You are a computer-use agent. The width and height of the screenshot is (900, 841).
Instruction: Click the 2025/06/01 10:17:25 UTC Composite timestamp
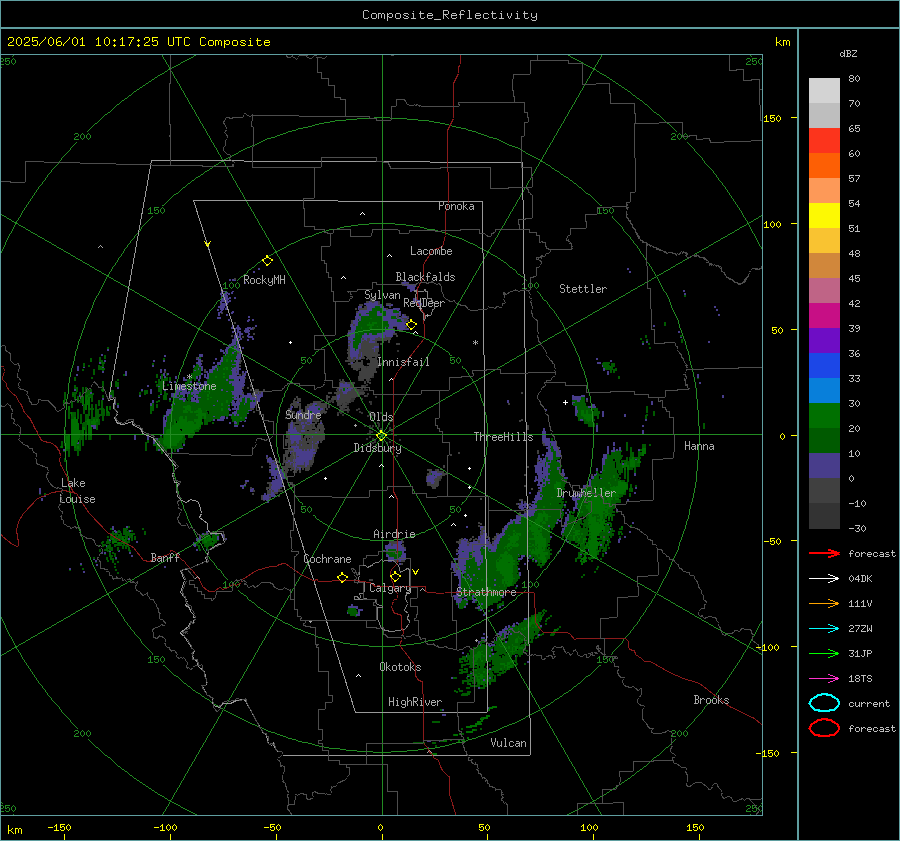[138, 42]
